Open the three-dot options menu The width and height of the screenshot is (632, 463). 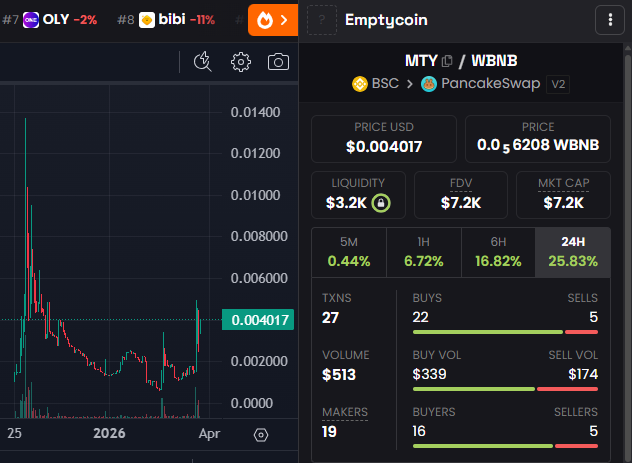(610, 20)
